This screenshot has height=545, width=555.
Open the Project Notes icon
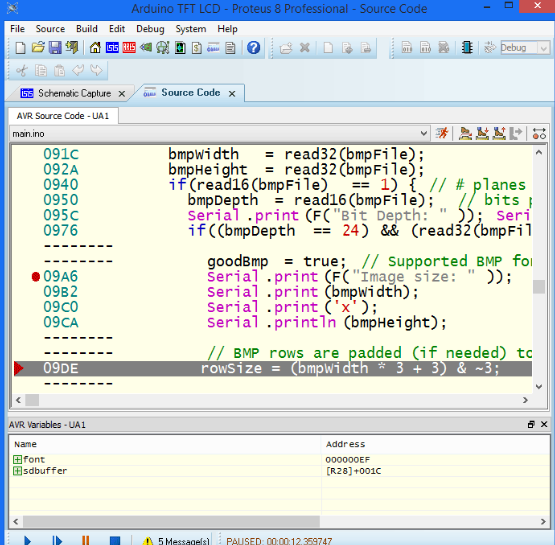coord(230,47)
